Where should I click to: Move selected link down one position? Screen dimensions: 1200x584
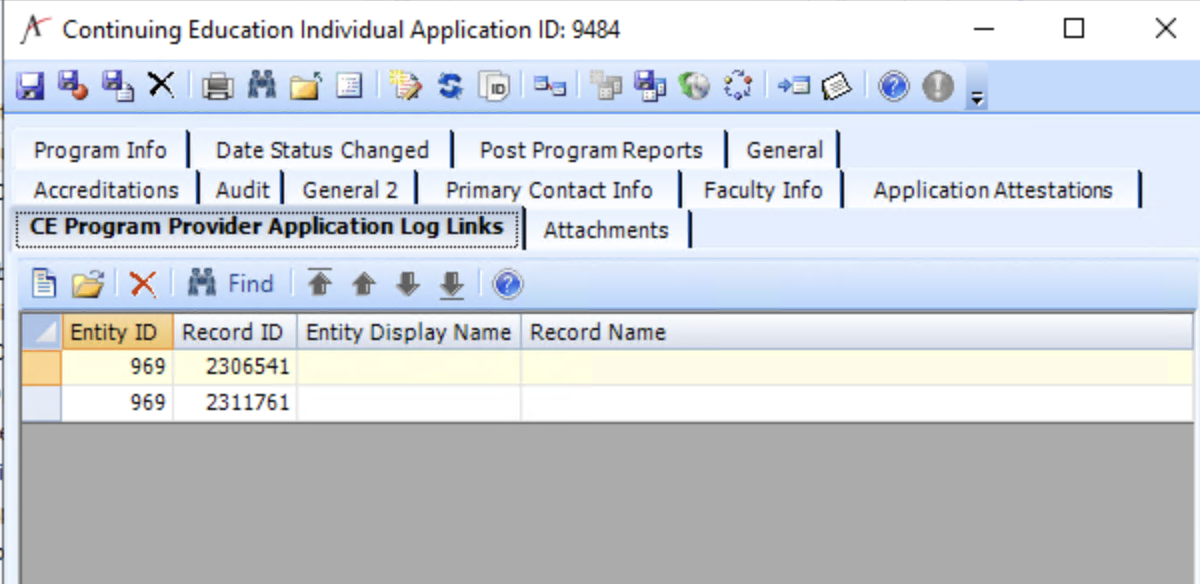tap(407, 283)
